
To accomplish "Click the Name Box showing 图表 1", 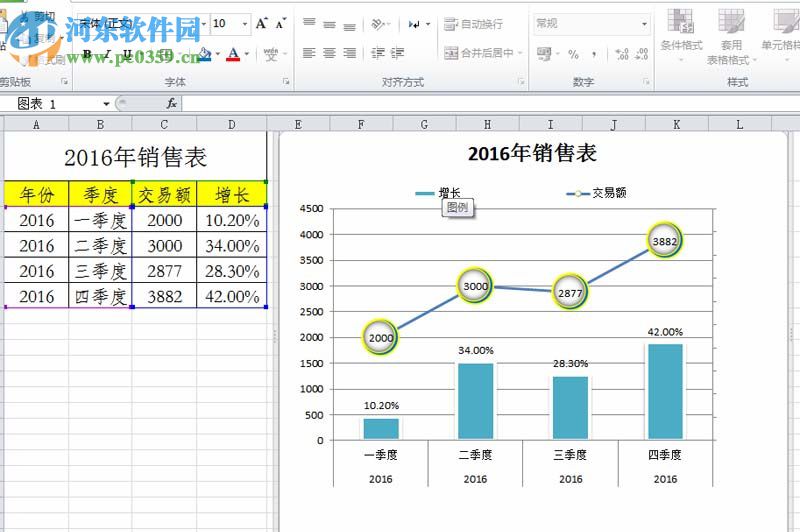I will [56, 104].
